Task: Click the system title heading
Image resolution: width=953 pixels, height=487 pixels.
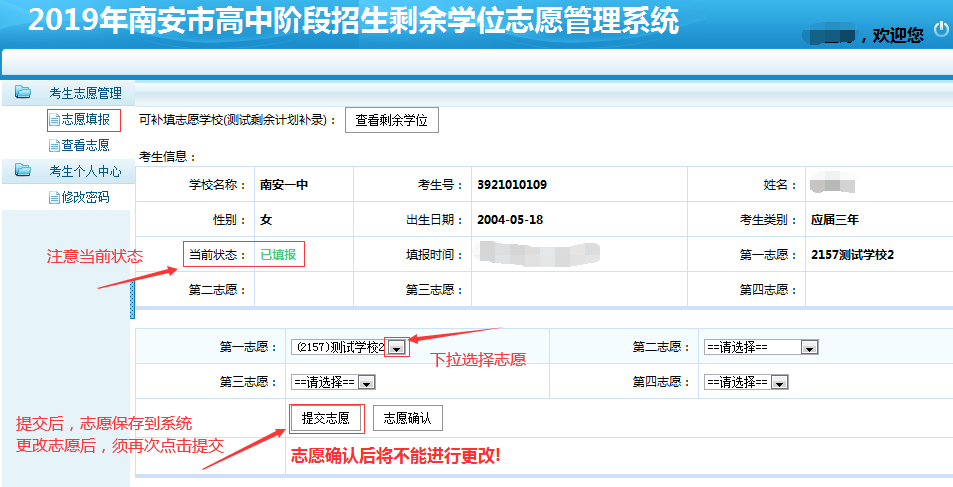Action: coord(353,21)
